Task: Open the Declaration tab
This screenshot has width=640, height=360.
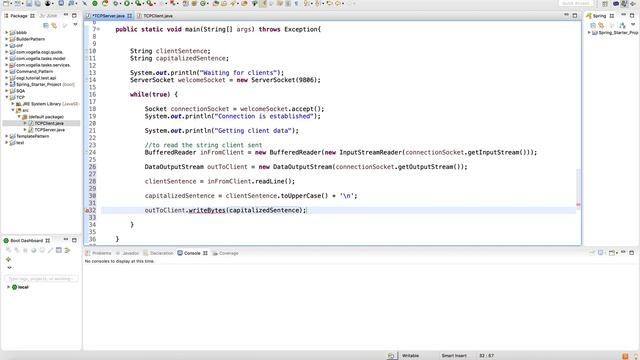Action: [x=159, y=253]
